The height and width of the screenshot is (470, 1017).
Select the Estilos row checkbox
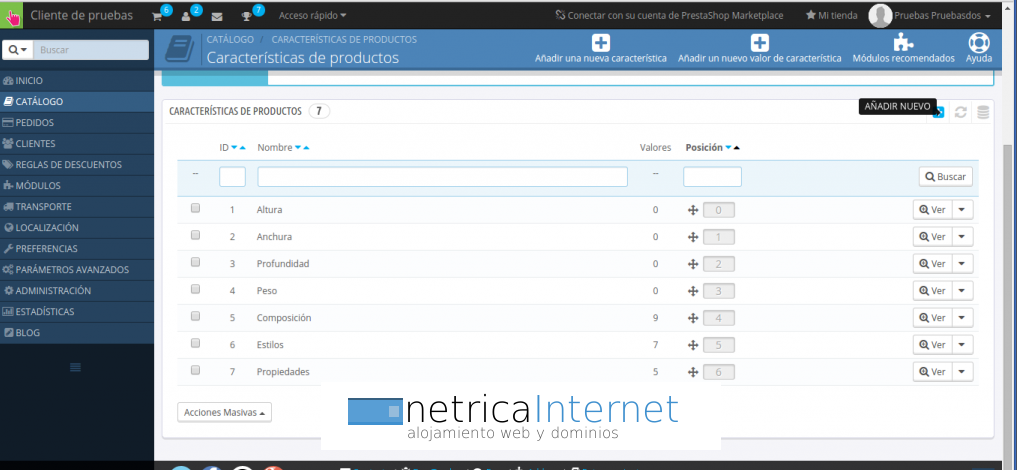click(x=195, y=344)
